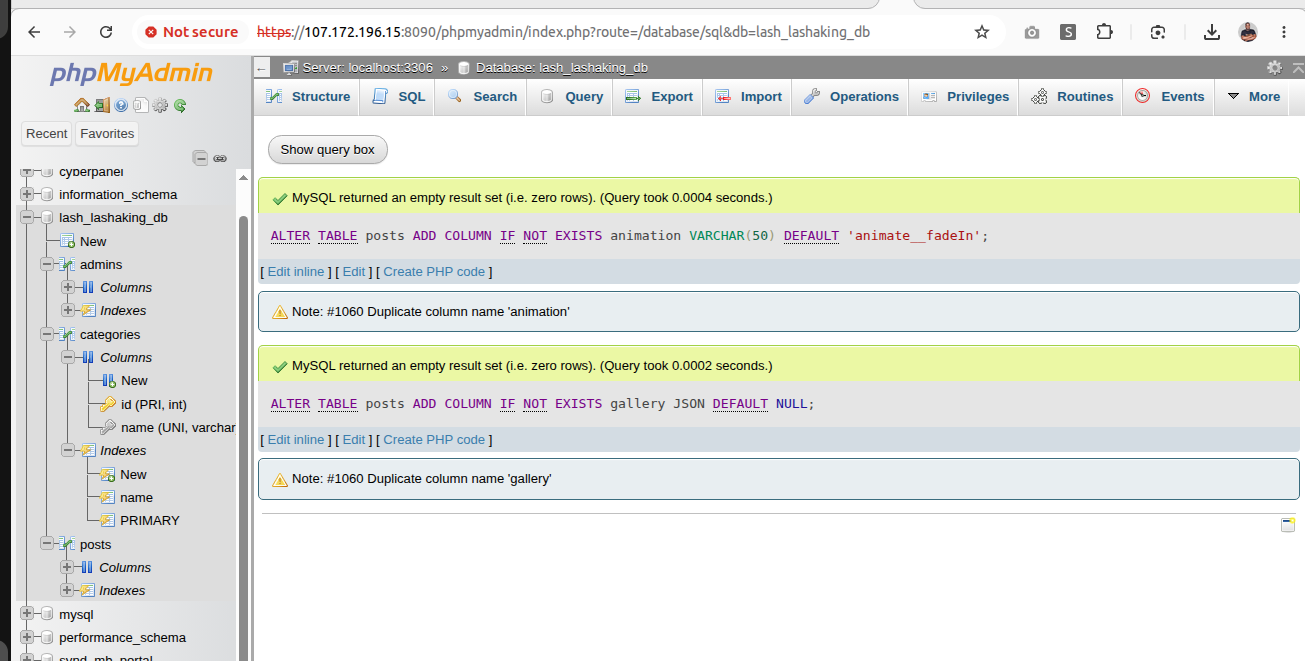Go to the Operations tab
The image size is (1305, 661).
[x=851, y=97]
